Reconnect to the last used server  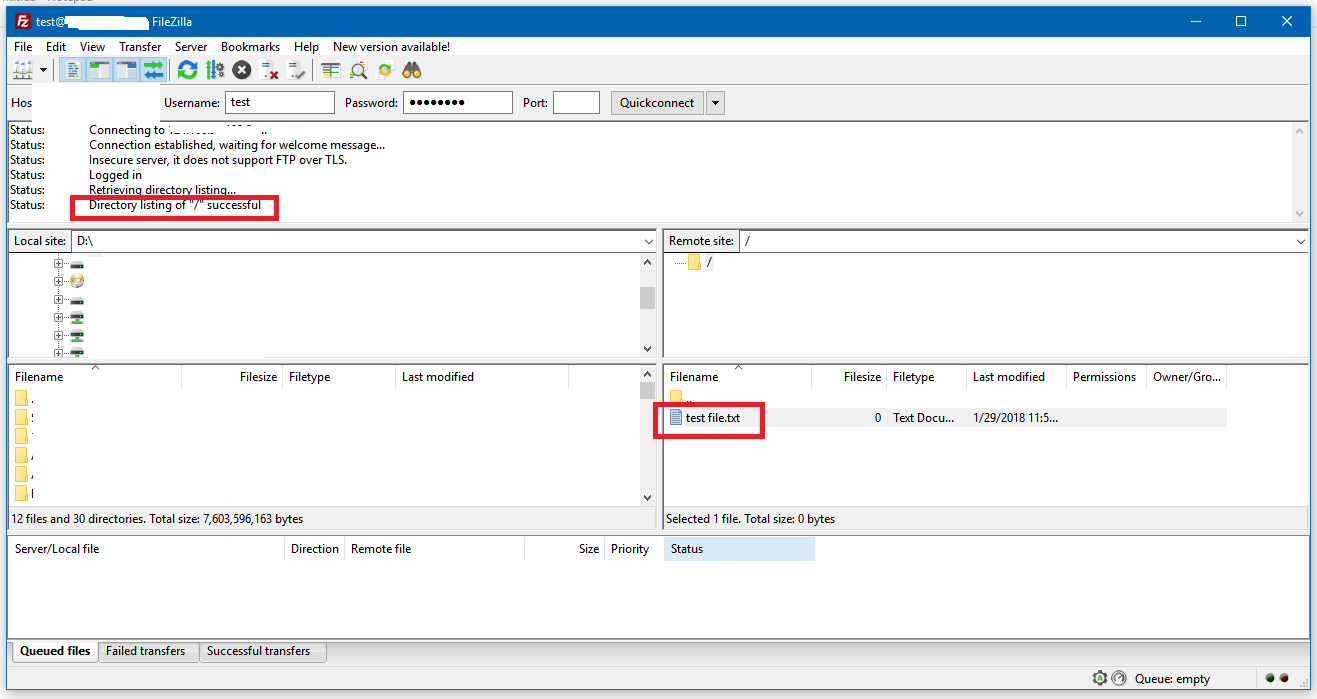tap(296, 70)
